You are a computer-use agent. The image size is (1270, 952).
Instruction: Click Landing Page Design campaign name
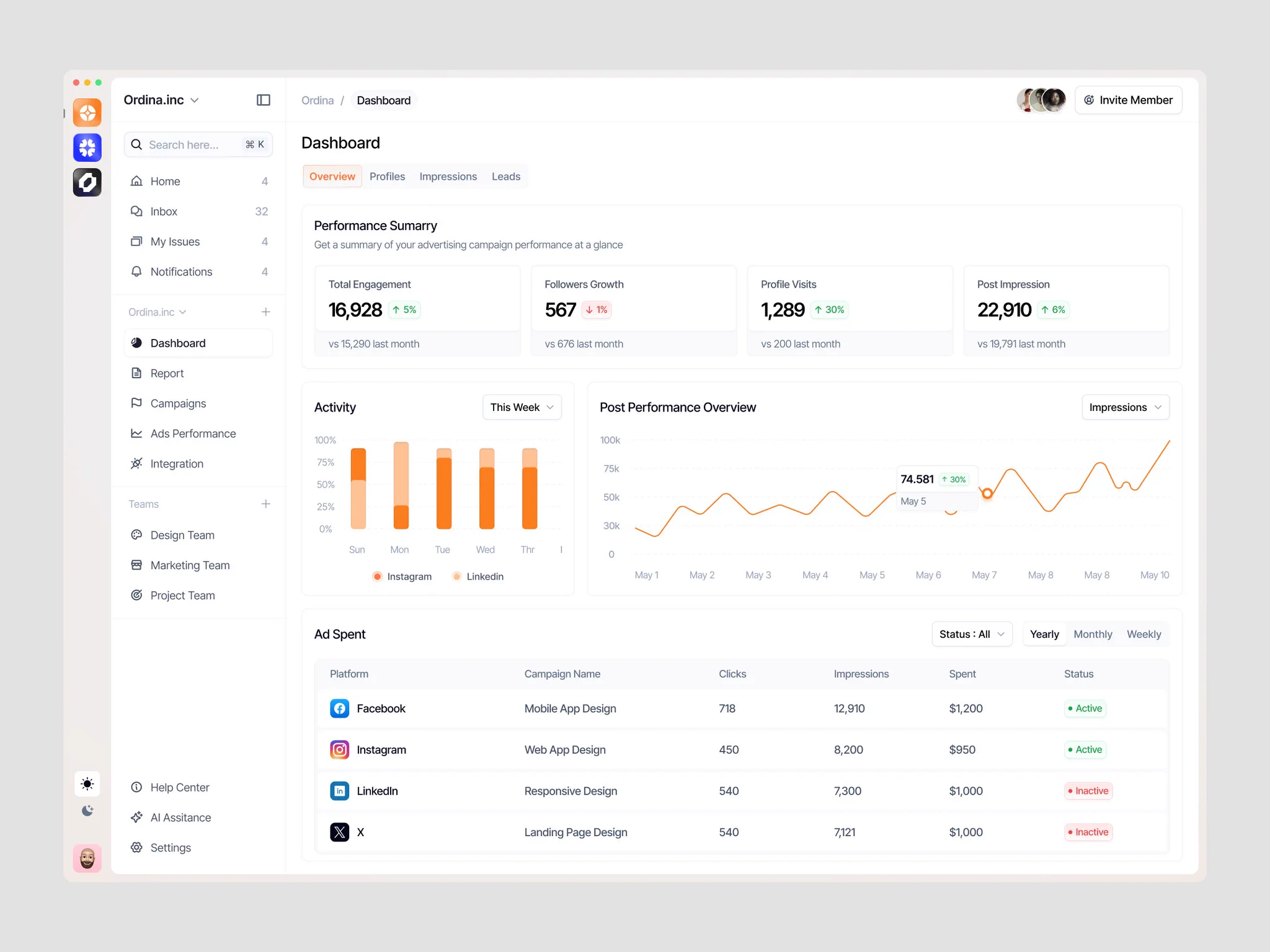tap(575, 832)
